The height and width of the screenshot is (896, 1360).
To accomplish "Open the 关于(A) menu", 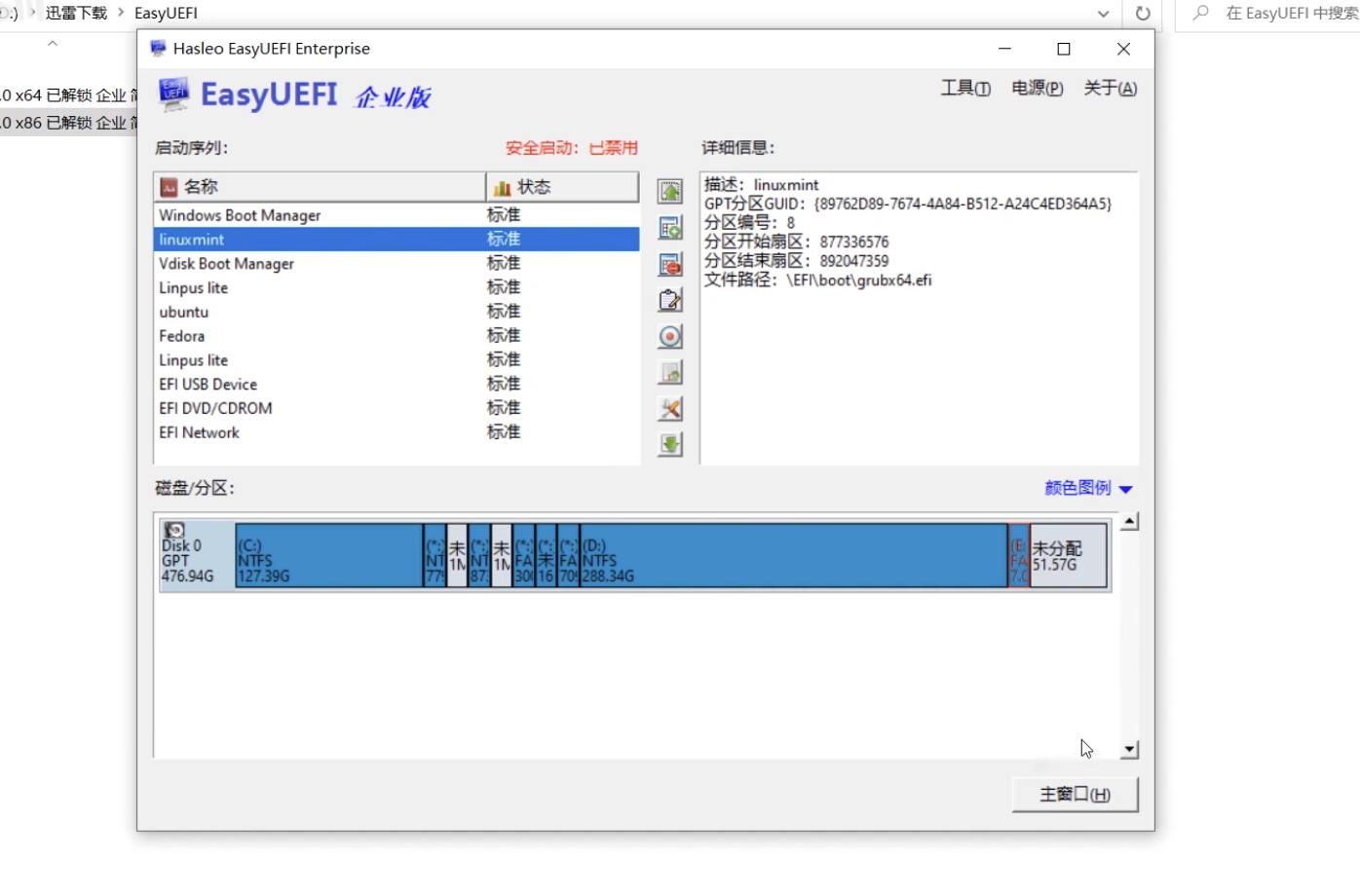I will (1111, 89).
